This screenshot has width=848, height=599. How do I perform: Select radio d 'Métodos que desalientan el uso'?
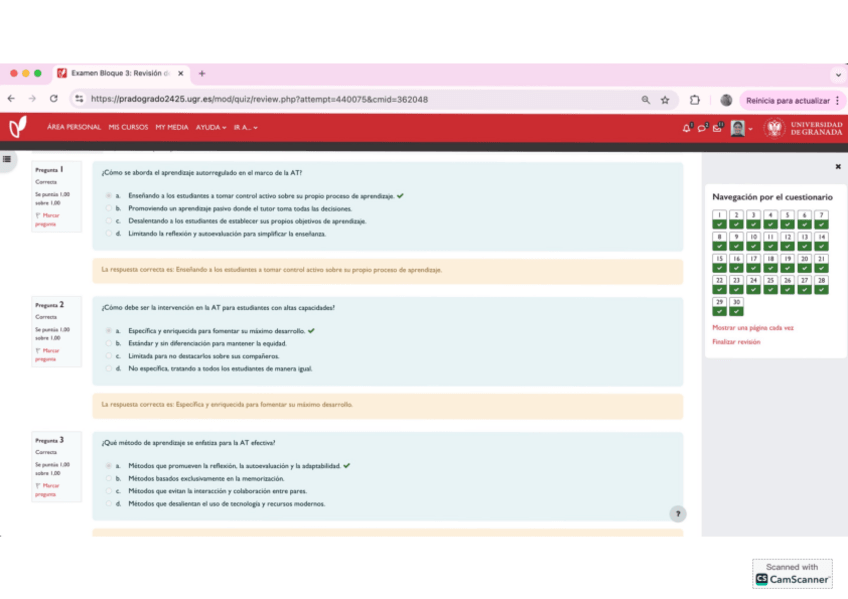(x=109, y=503)
